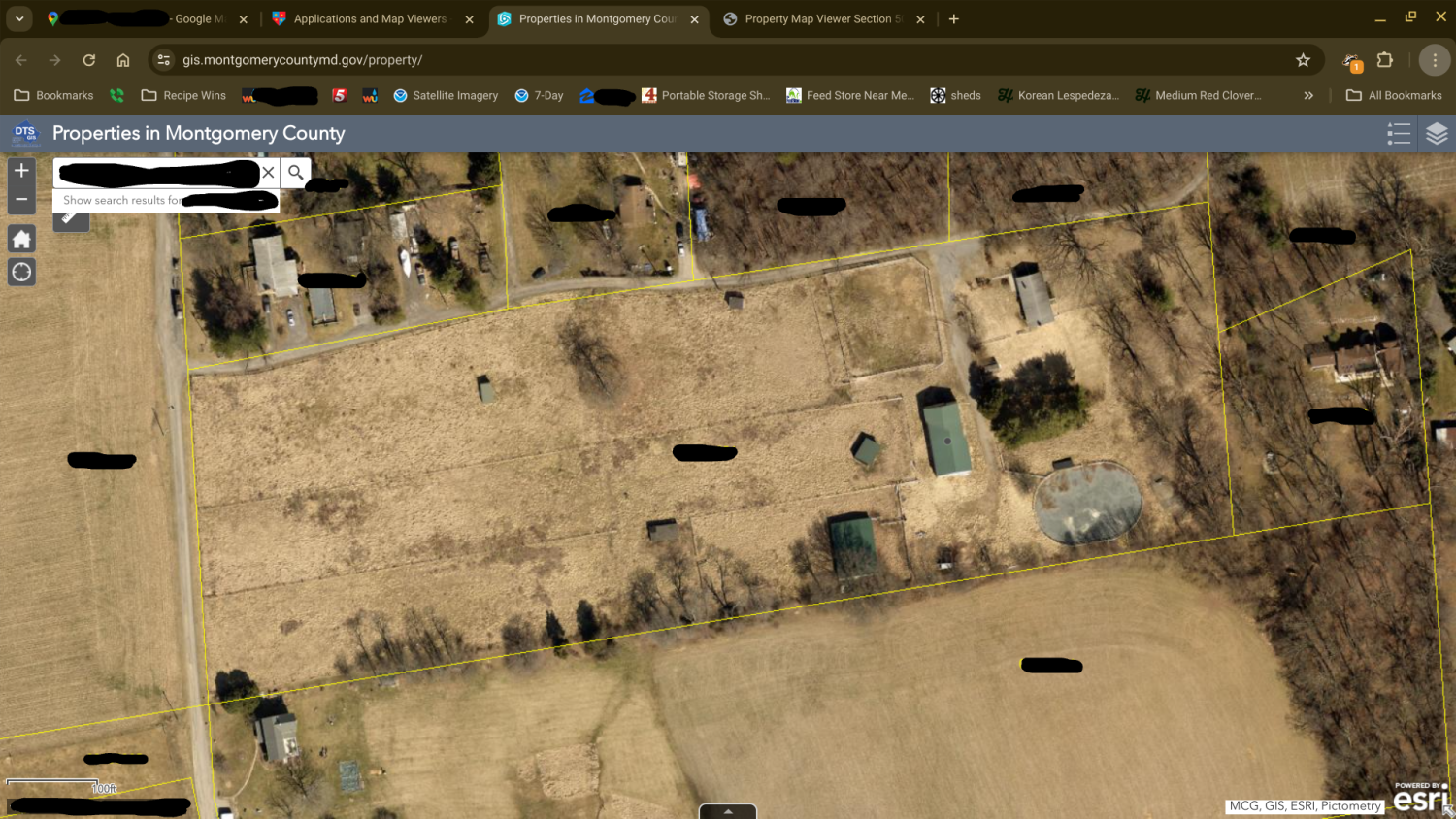Select the find-my-location crosshair tool
Viewport: 1456px width, 819px height.
[x=20, y=272]
